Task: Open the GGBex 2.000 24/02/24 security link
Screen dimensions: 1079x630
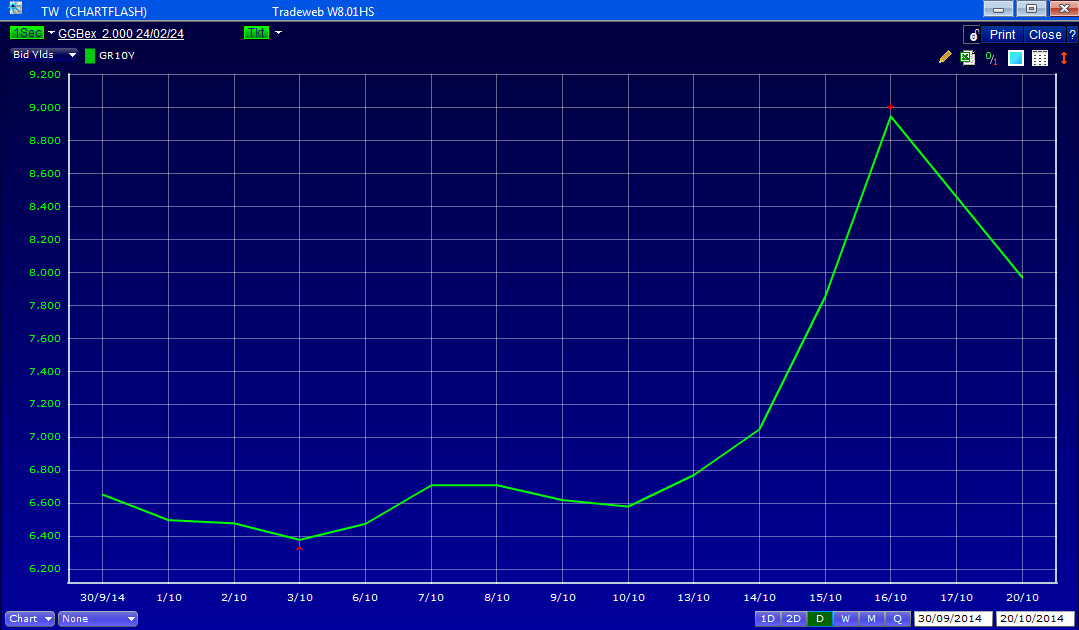Action: pyautogui.click(x=121, y=34)
